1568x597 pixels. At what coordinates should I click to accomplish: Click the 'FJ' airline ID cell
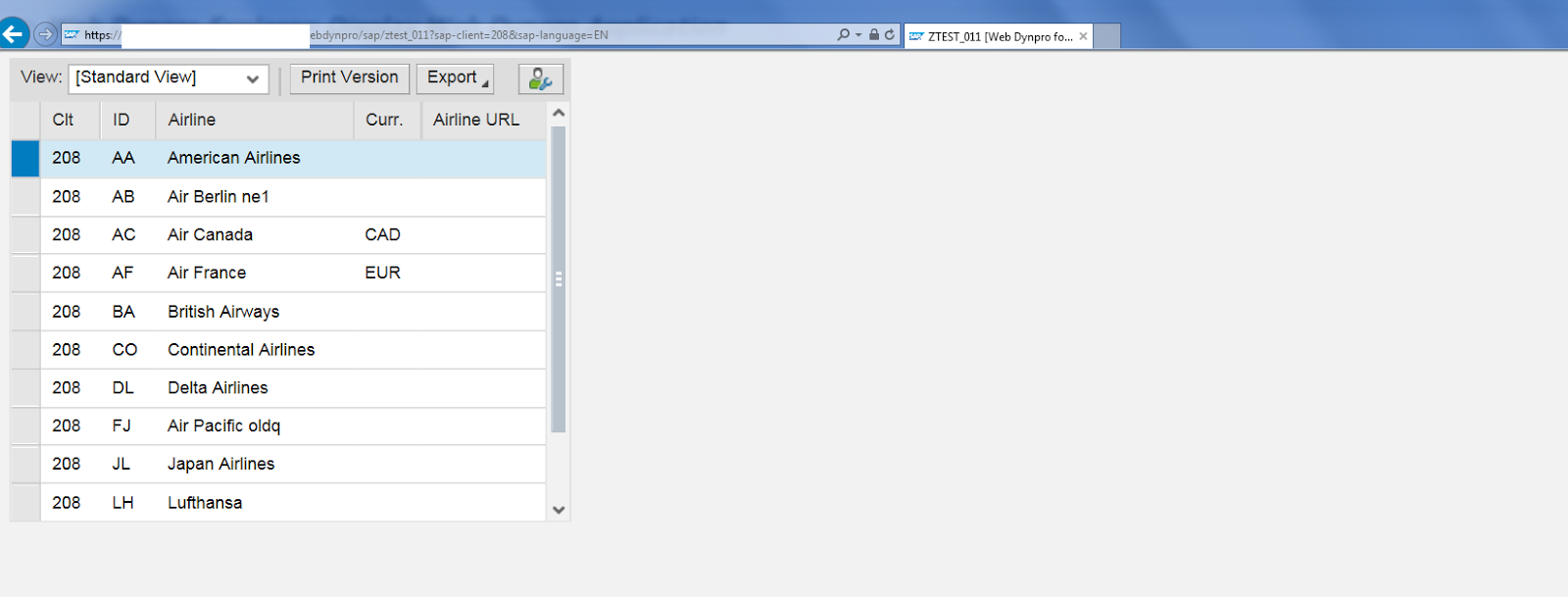coord(128,426)
